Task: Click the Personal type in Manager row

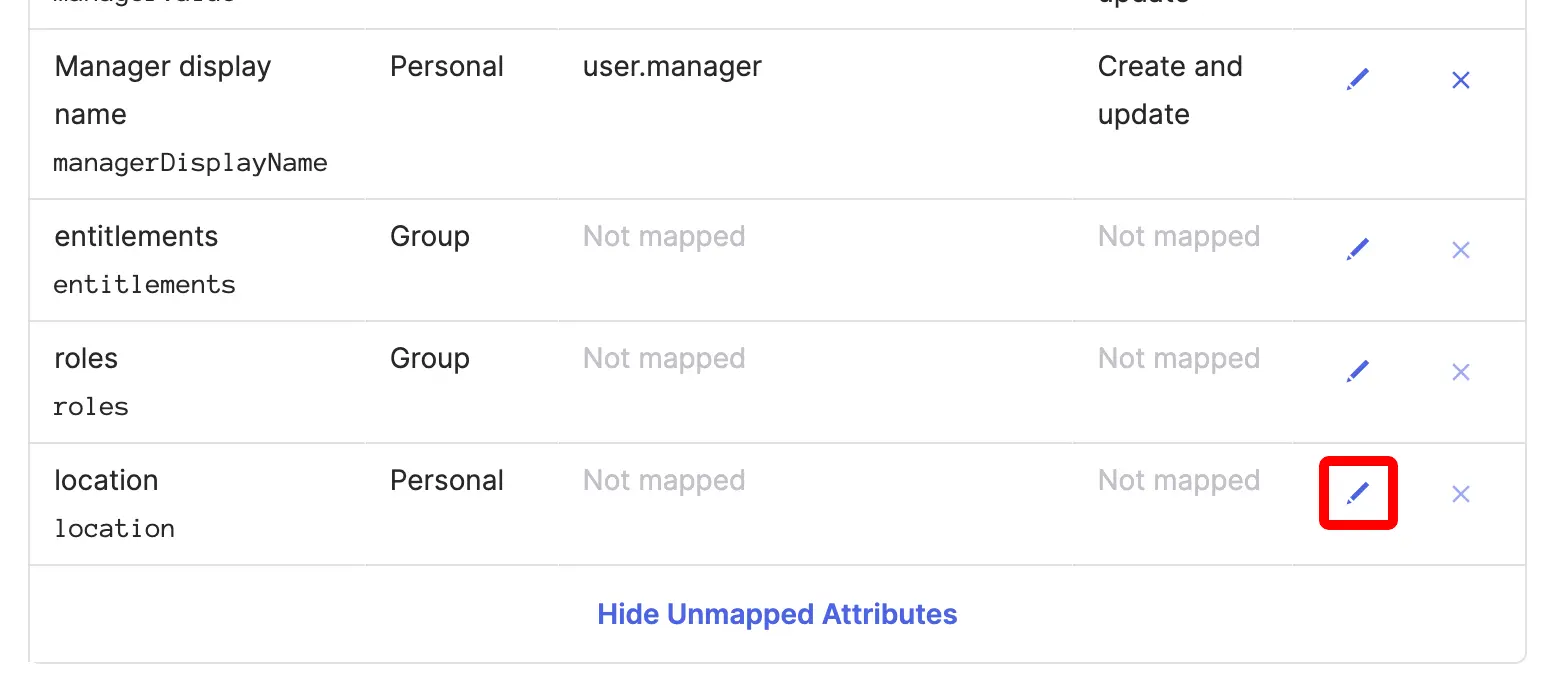Action: [447, 67]
